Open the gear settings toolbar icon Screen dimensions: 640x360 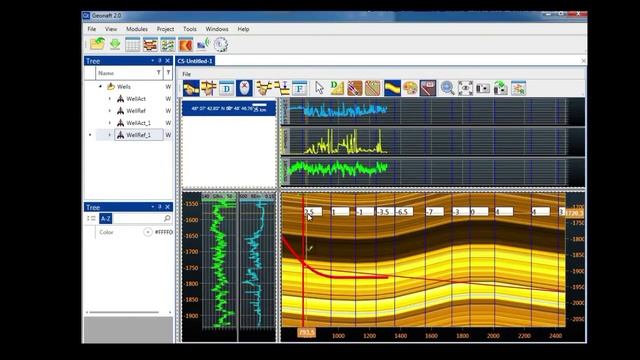[221, 44]
